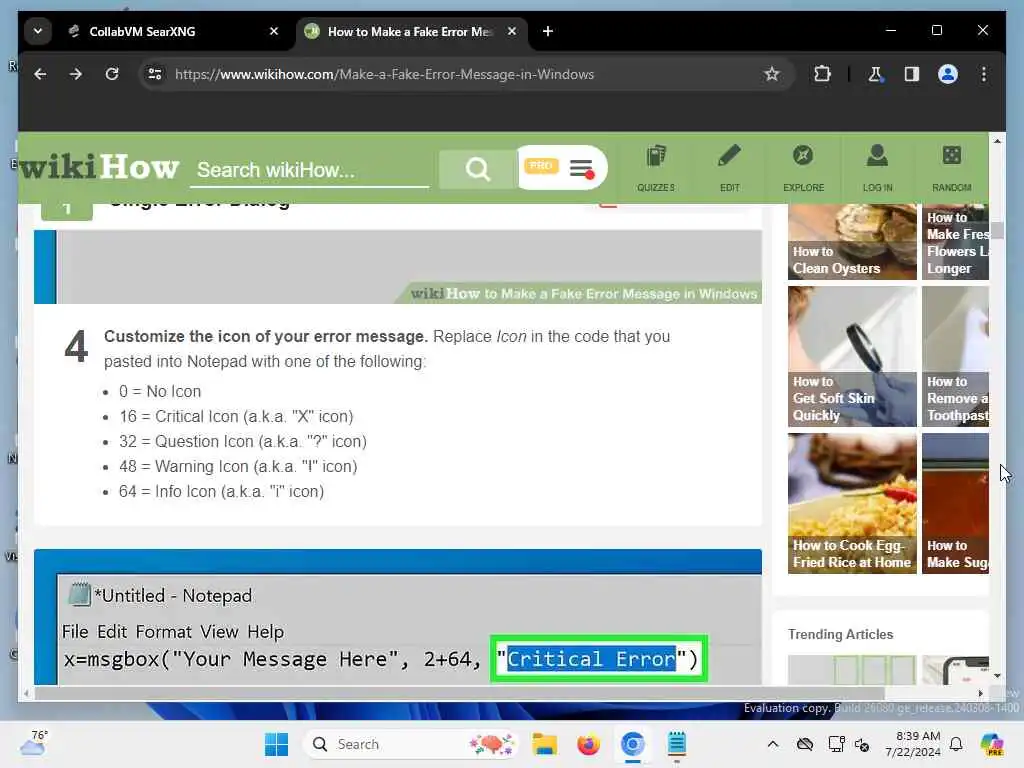Click the scroll-down arrow of page scrollbar
Screen dimensions: 1024x768
tap(997, 676)
